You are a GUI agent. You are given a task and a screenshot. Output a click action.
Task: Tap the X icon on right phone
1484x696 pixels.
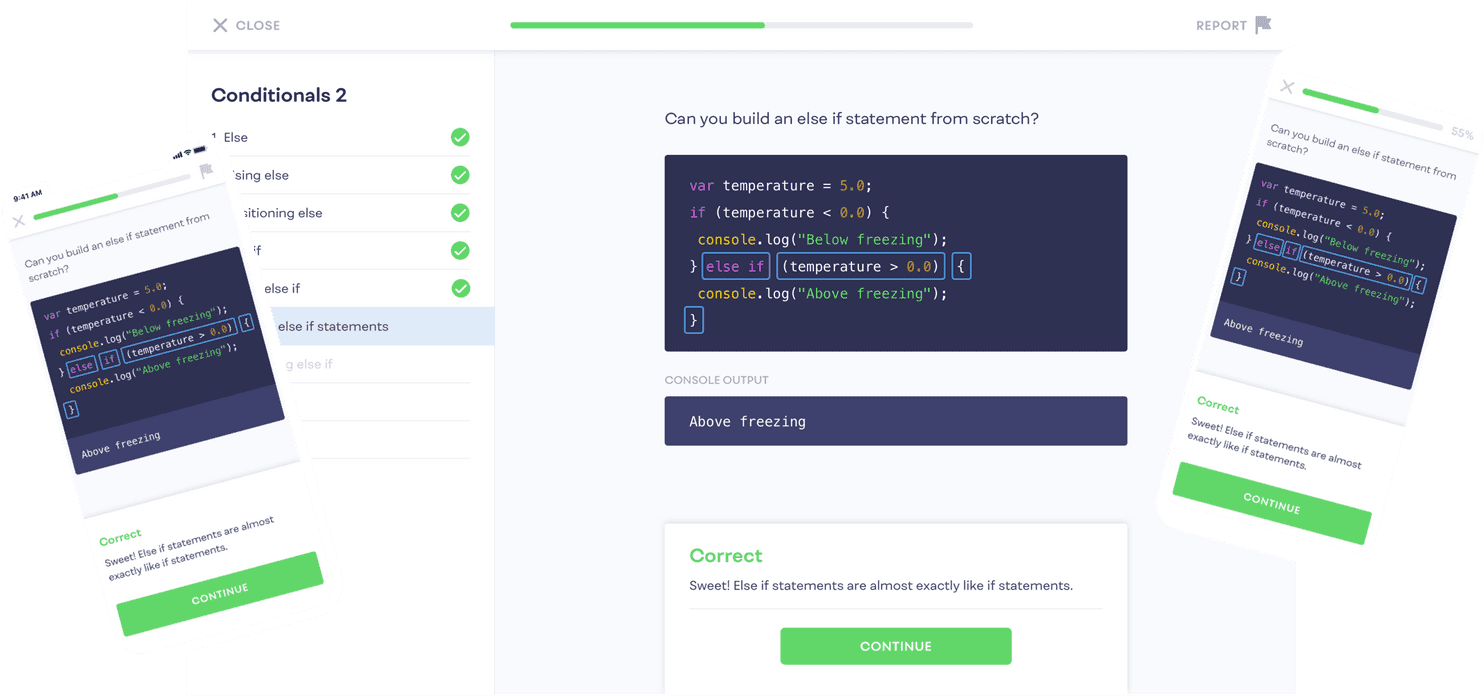coord(1287,88)
